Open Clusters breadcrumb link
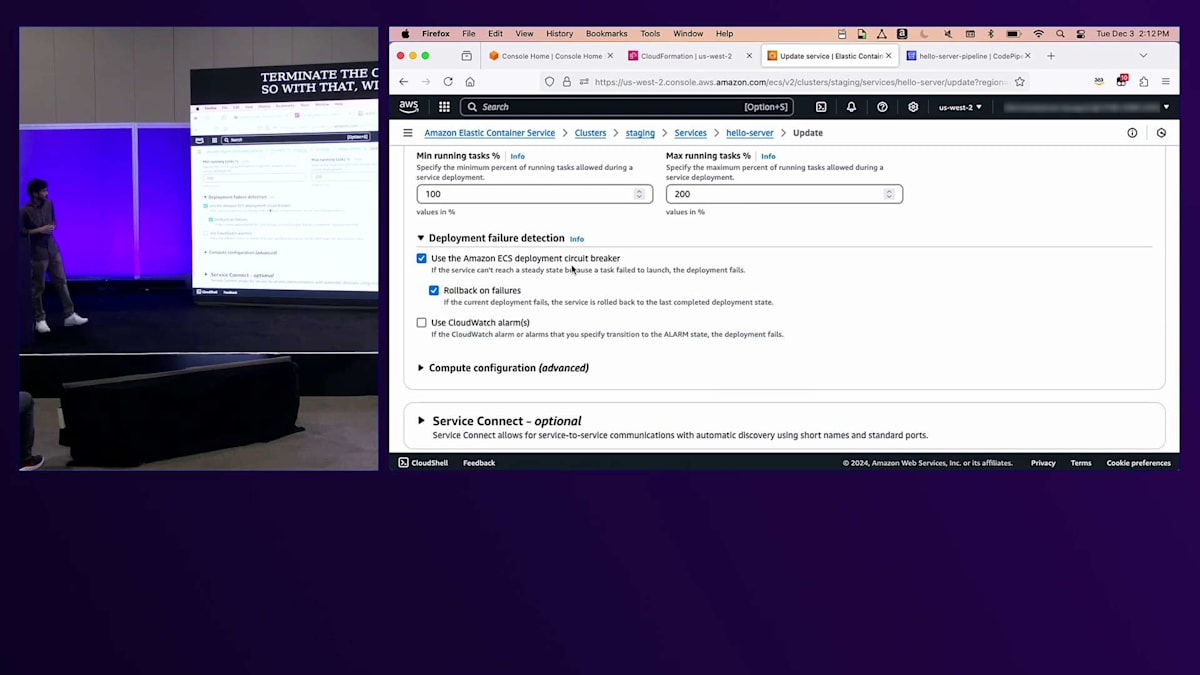The image size is (1200, 675). pyautogui.click(x=590, y=133)
